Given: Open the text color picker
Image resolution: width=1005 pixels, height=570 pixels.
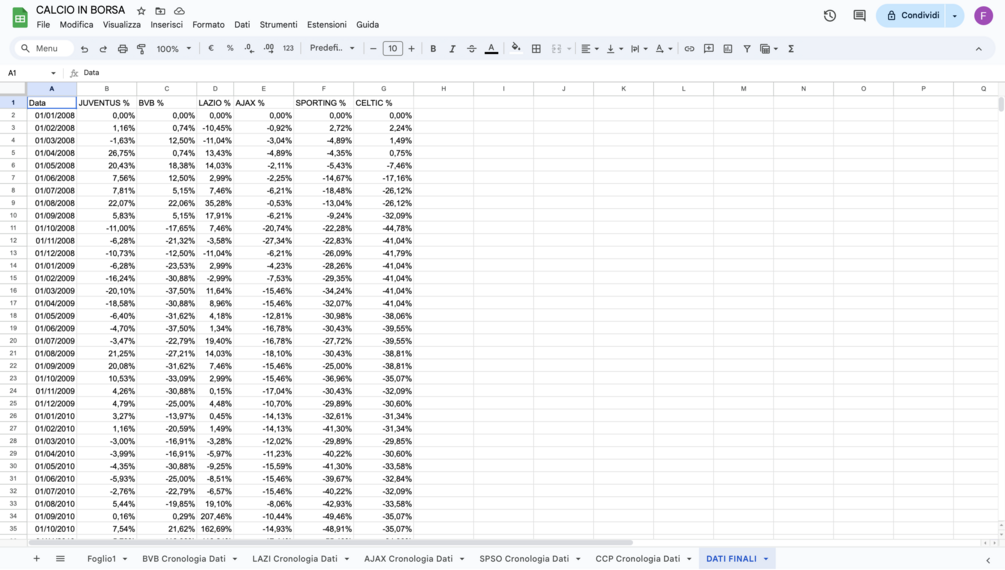Looking at the screenshot, I should pyautogui.click(x=491, y=49).
